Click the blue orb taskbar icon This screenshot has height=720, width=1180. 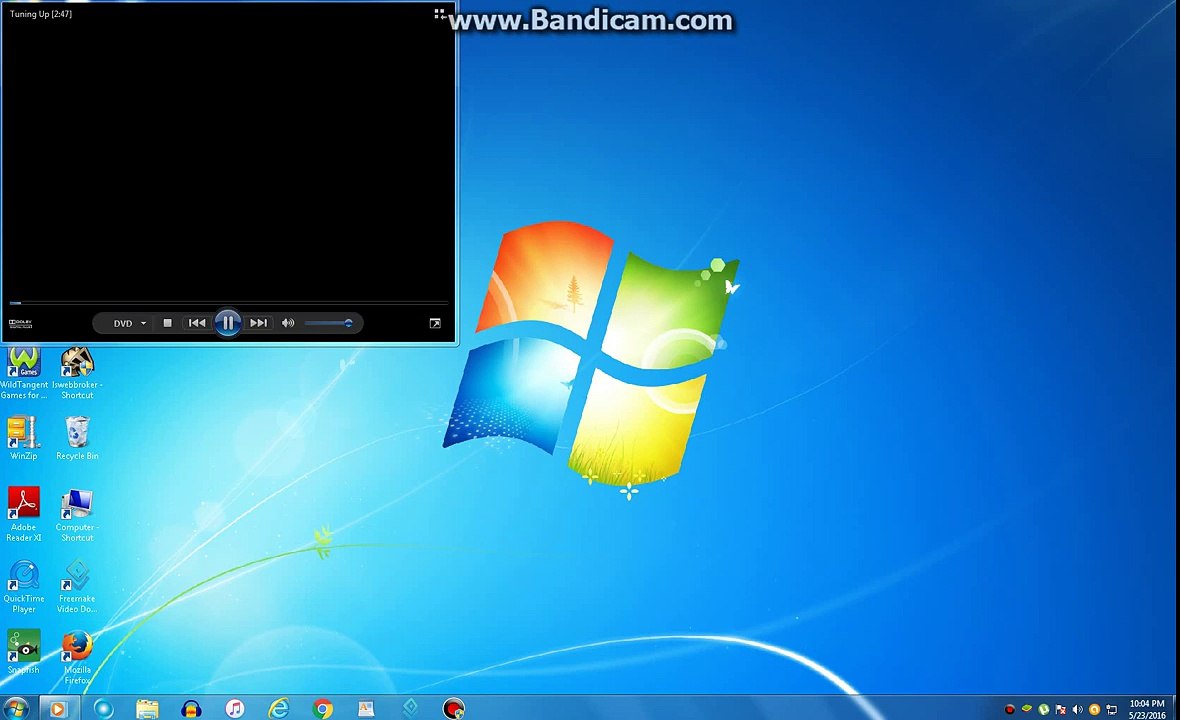tap(103, 708)
